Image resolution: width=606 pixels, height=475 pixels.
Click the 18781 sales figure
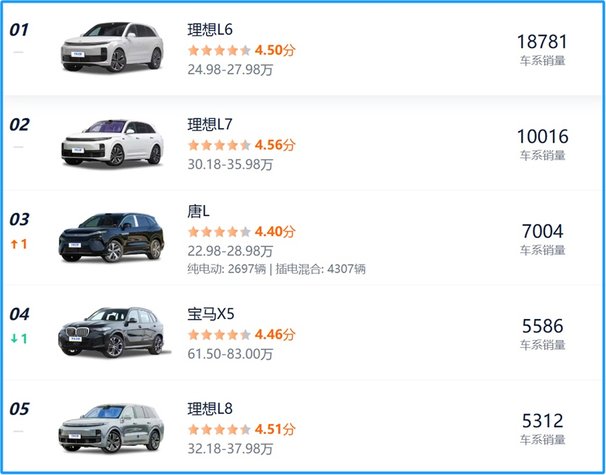pyautogui.click(x=542, y=42)
